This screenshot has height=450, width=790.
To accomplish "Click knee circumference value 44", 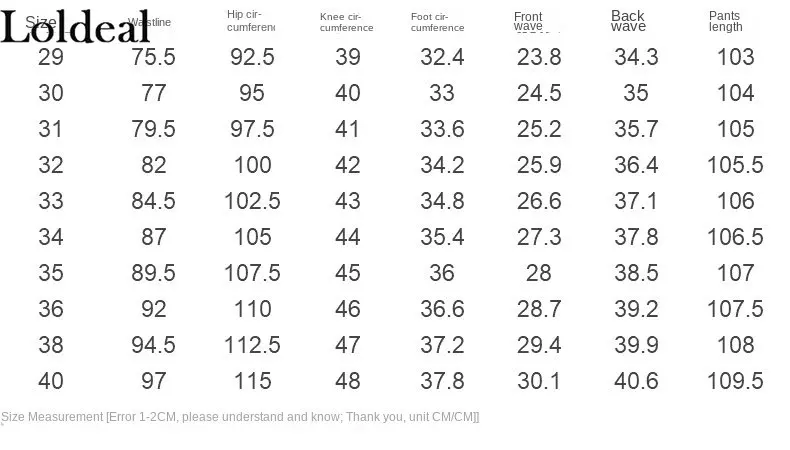I will tap(348, 237).
